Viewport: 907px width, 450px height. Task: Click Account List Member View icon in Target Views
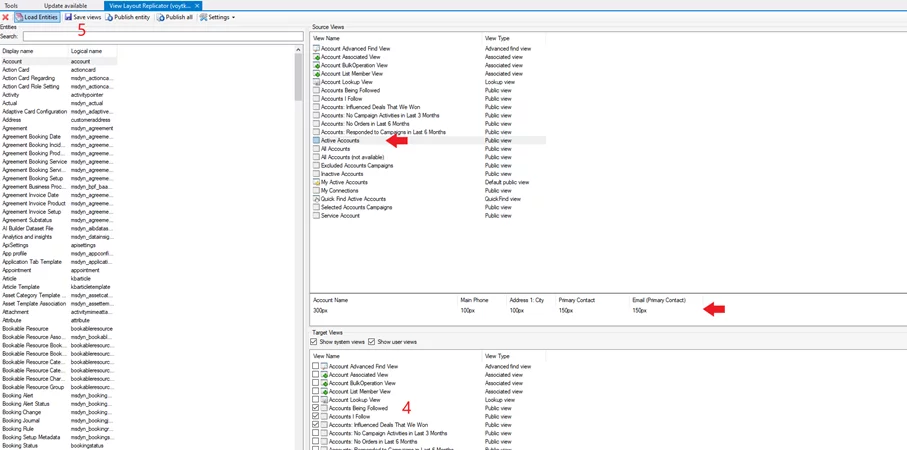pos(324,392)
